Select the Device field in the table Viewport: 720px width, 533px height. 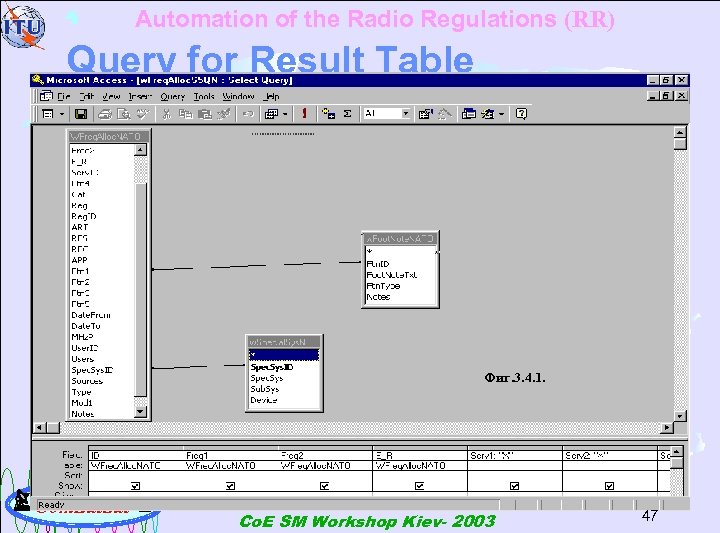(264, 400)
